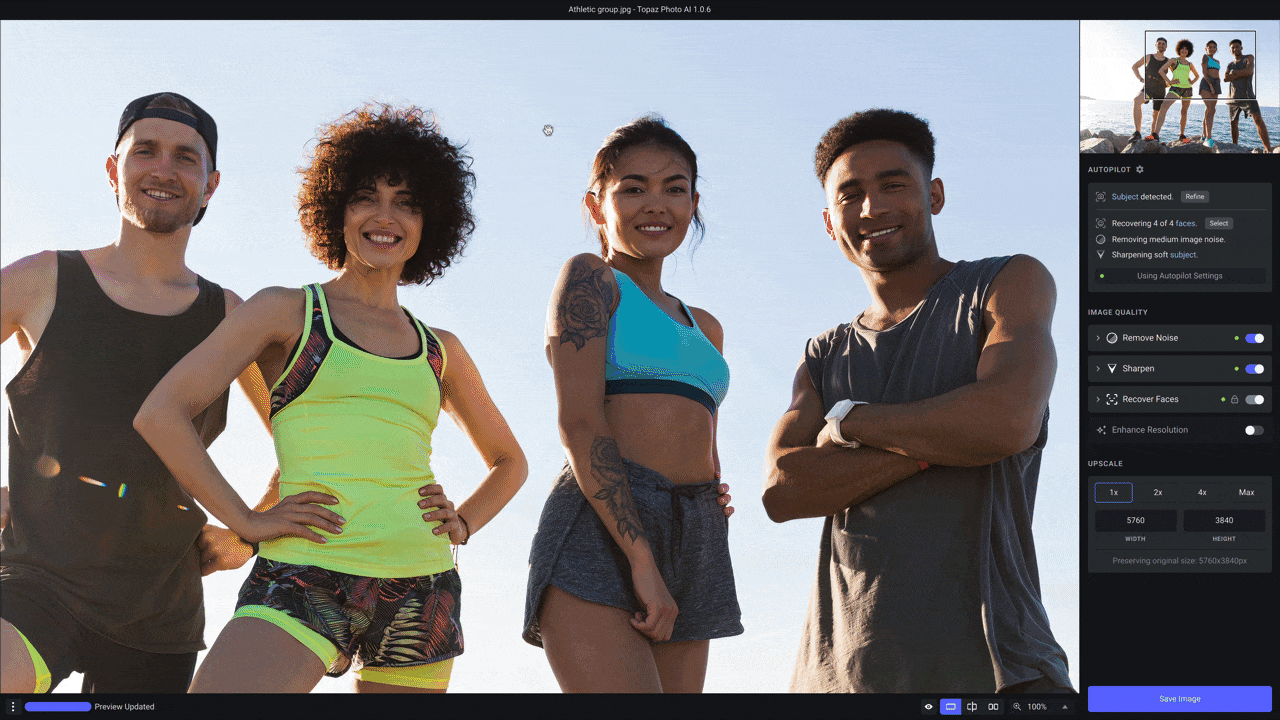Select 2x upscale option
Image resolution: width=1280 pixels, height=720 pixels.
tap(1157, 492)
